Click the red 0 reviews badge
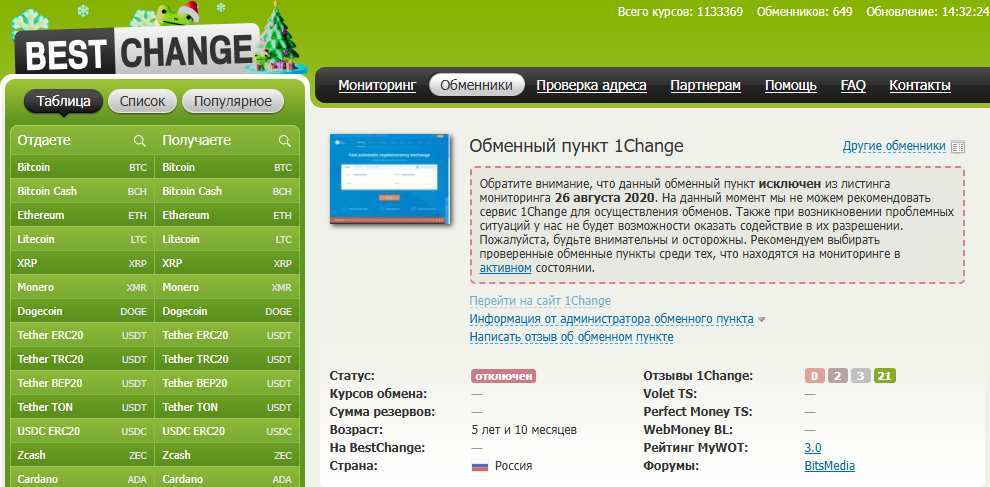The width and height of the screenshot is (990, 487). (814, 376)
